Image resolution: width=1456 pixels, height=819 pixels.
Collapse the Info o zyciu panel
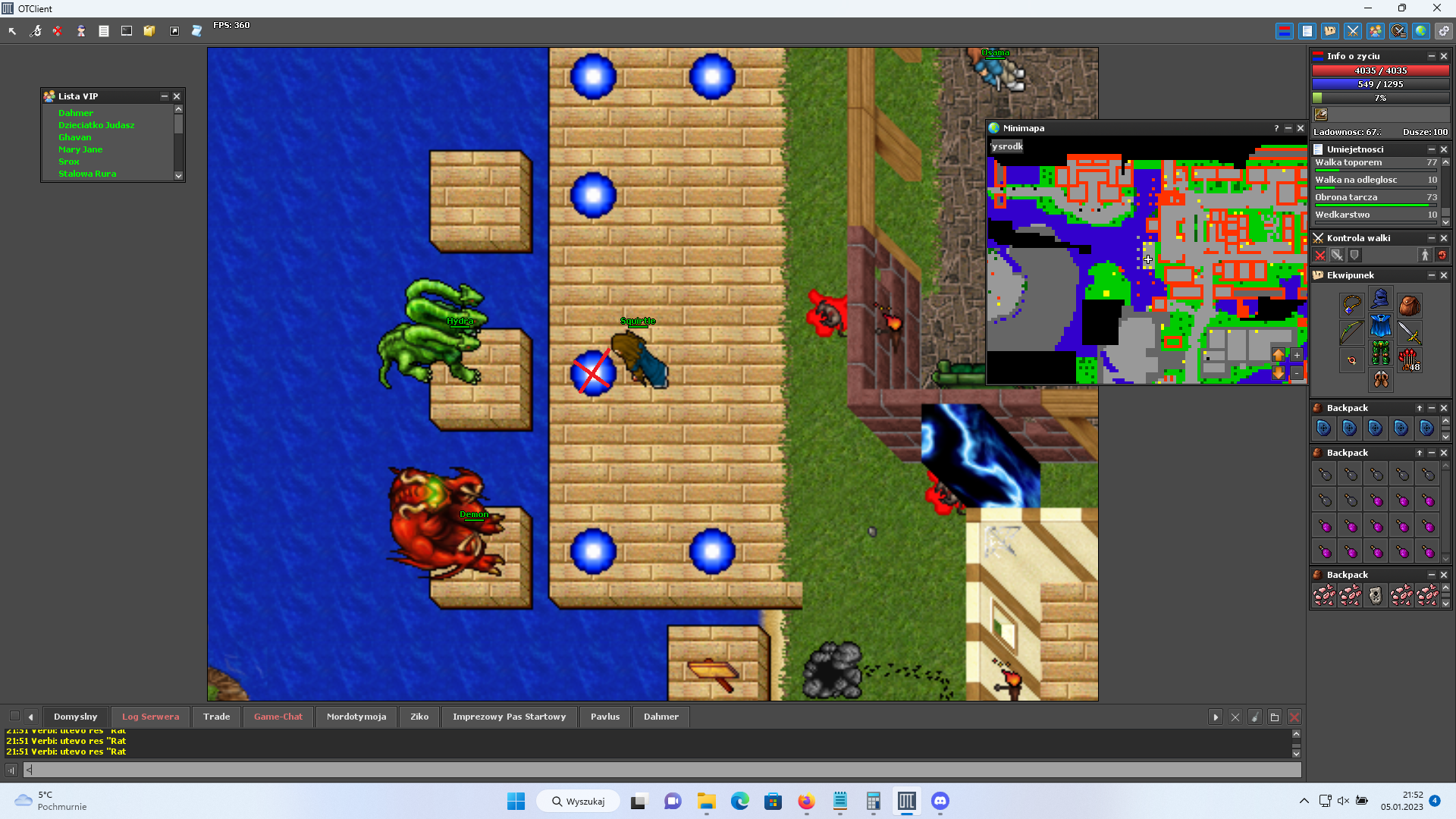(x=1432, y=56)
